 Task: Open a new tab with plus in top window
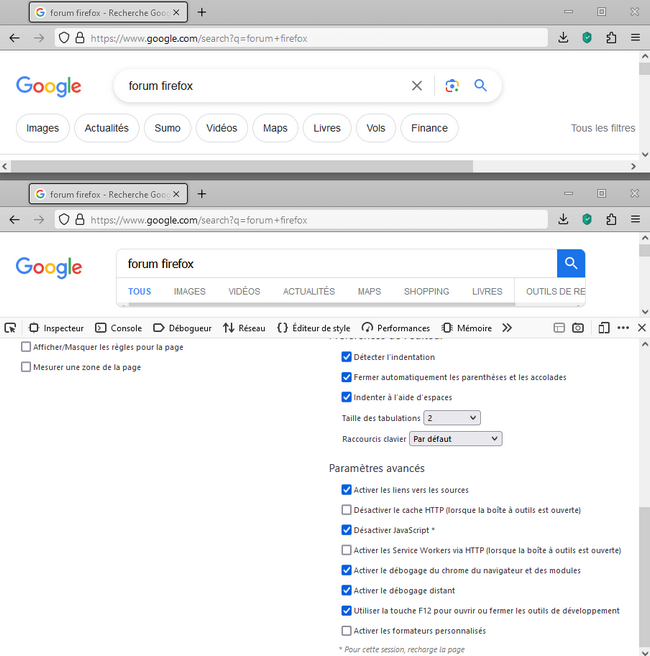tap(202, 12)
